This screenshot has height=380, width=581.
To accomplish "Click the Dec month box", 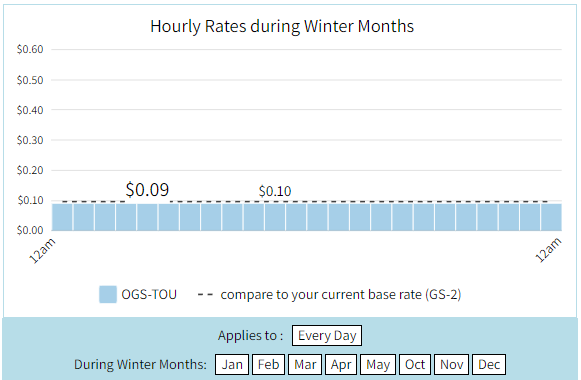I will (489, 364).
